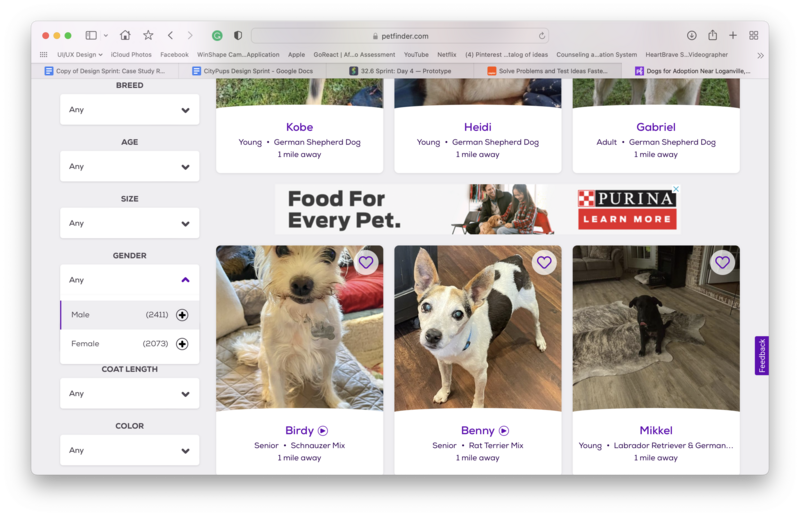This screenshot has height=516, width=800.
Task: Open the Facebook bookmark
Action: 174,55
